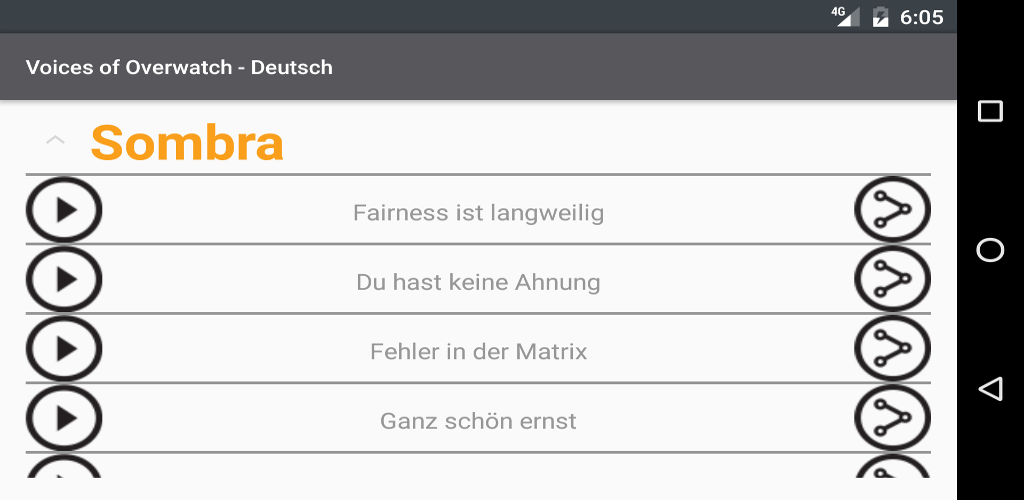The width and height of the screenshot is (1024, 500).
Task: Select the "Fairness ist langweilig" text label
Action: point(478,213)
